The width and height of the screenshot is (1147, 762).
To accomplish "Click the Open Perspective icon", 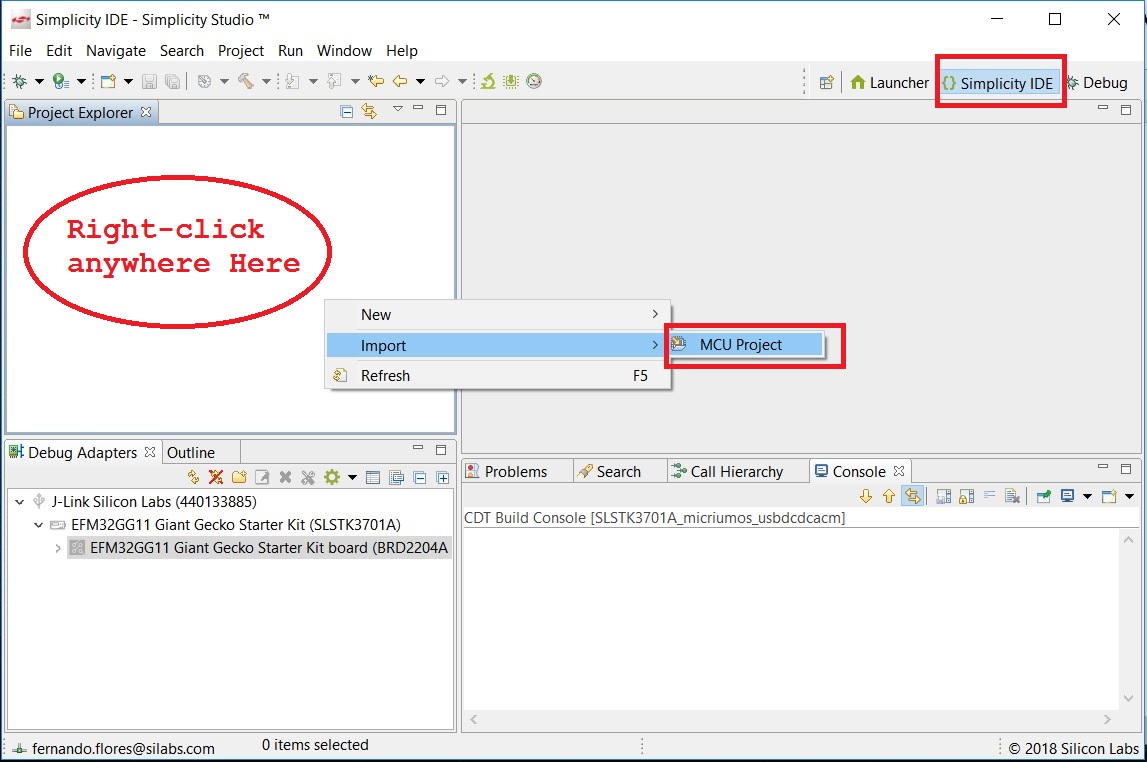I will coord(826,83).
